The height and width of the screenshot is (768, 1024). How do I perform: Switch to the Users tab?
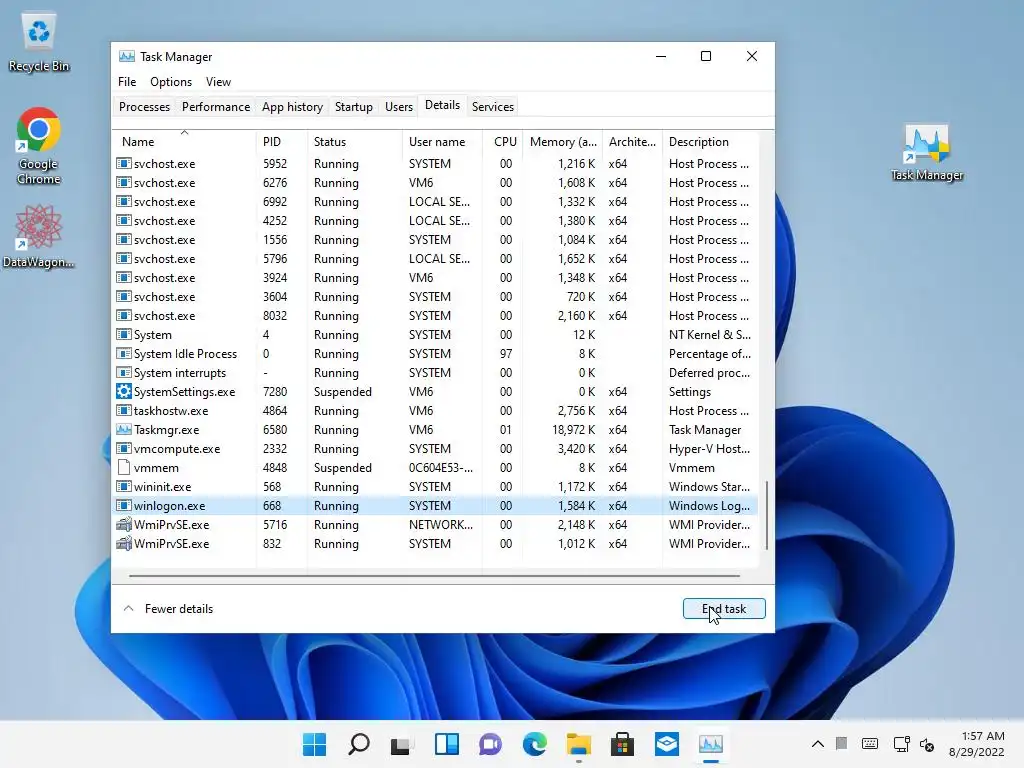pyautogui.click(x=398, y=106)
